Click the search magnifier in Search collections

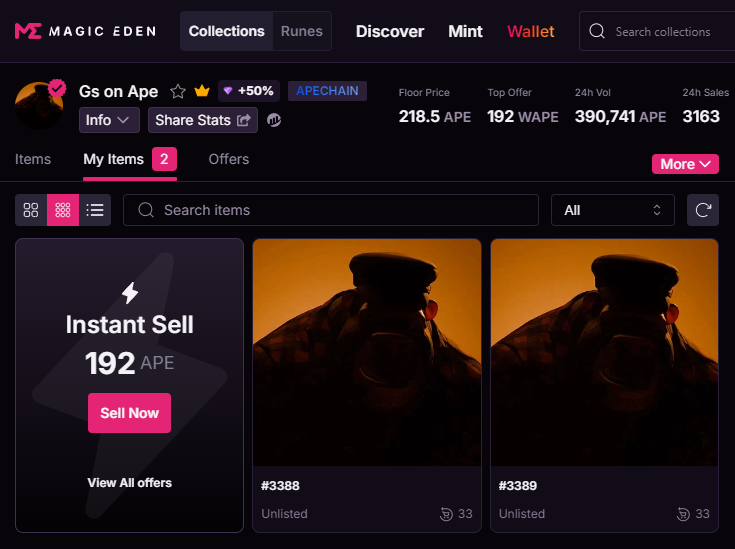(x=597, y=31)
